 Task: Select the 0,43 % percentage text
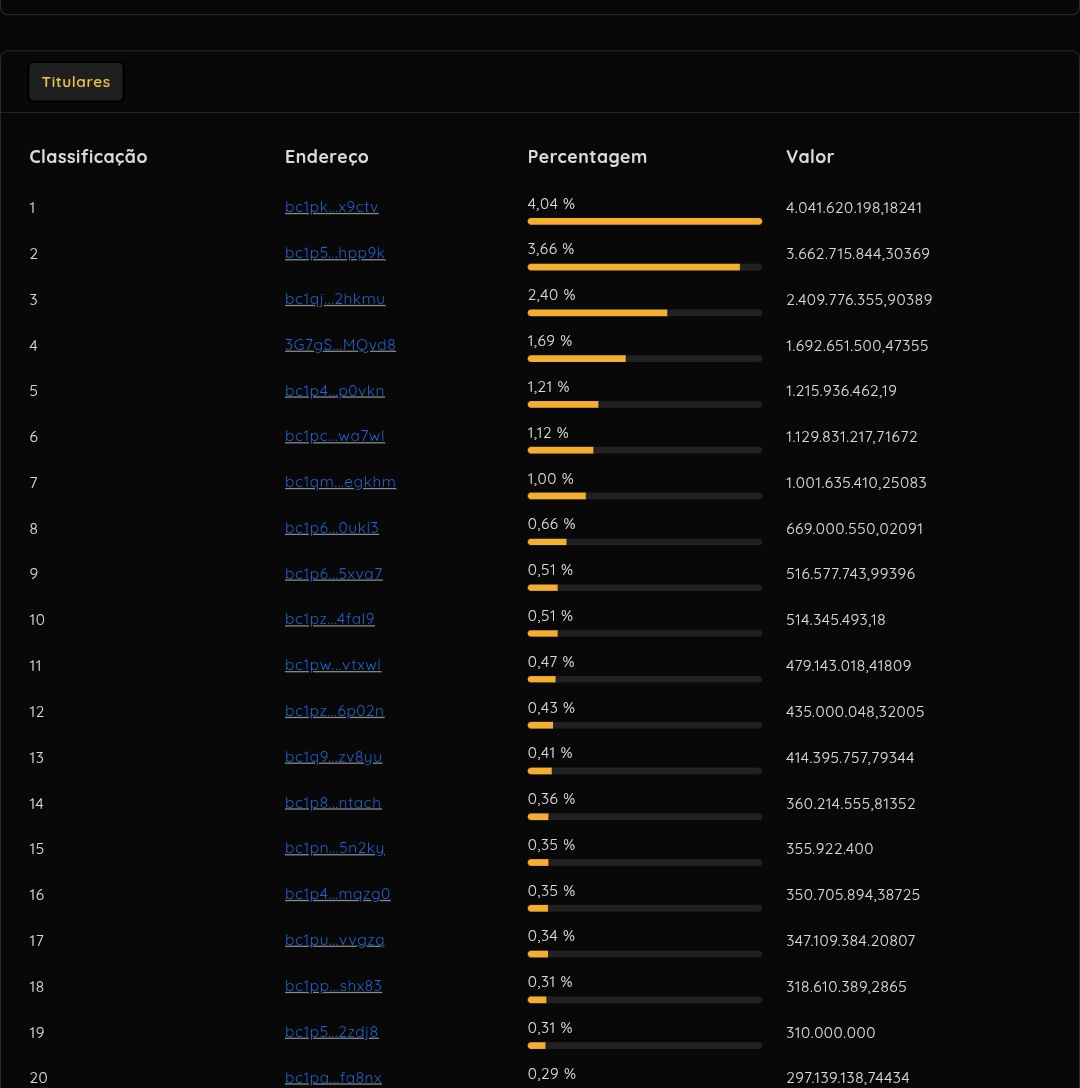click(551, 708)
